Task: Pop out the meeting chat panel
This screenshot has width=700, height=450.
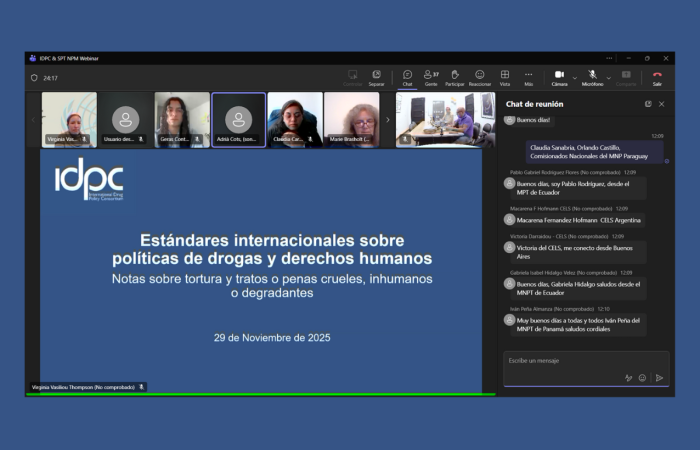Action: click(648, 104)
